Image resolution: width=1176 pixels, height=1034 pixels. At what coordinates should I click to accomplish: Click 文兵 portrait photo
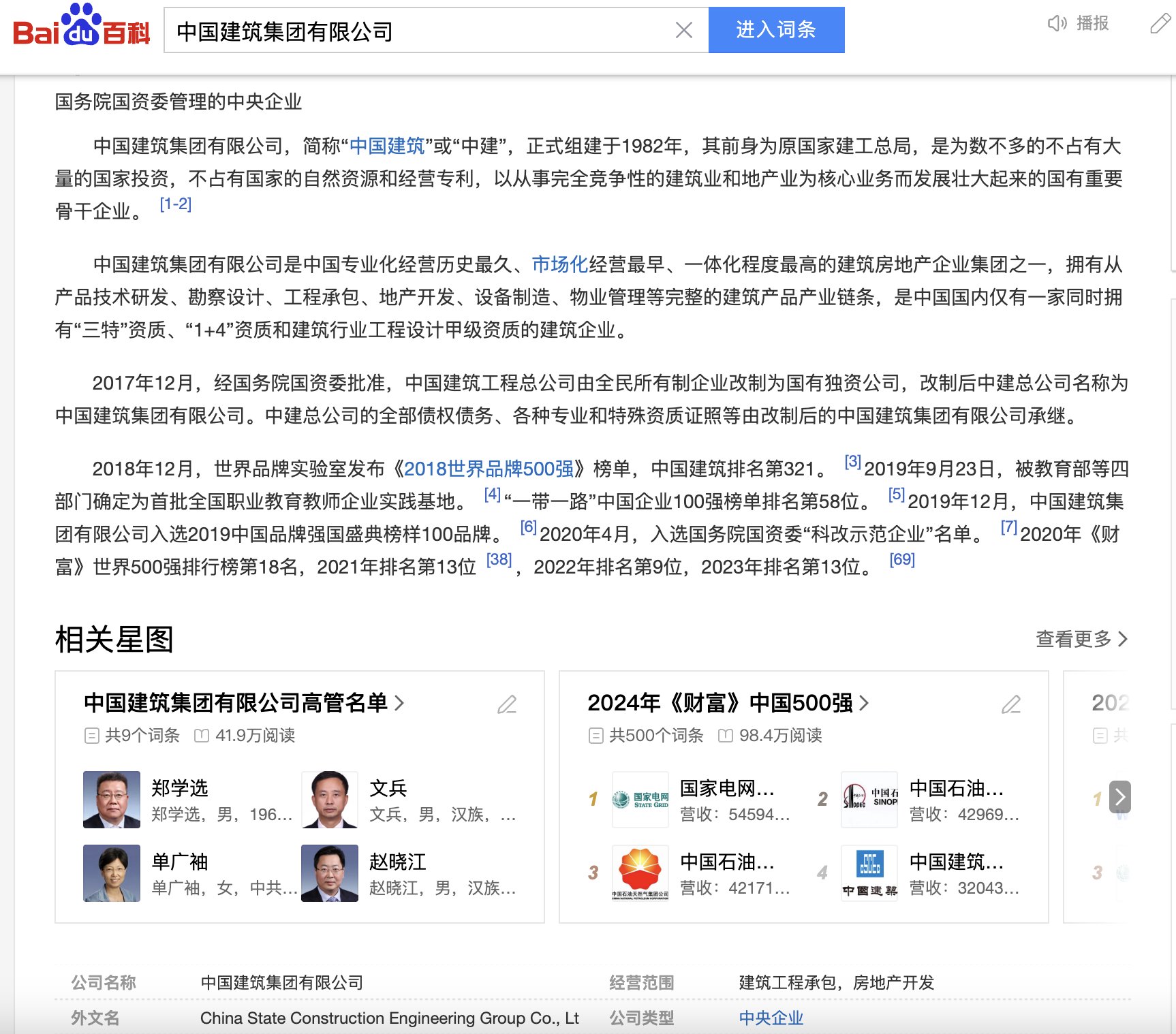(330, 800)
